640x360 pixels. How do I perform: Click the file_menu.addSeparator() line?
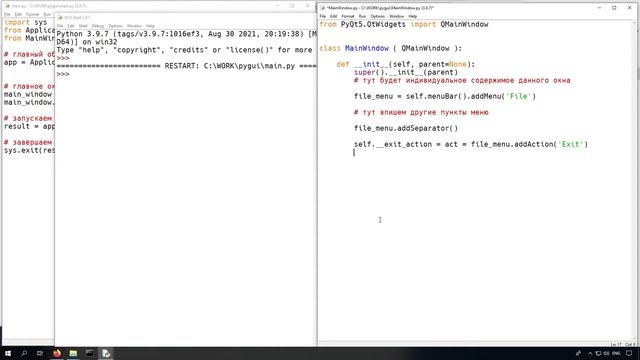coord(406,128)
